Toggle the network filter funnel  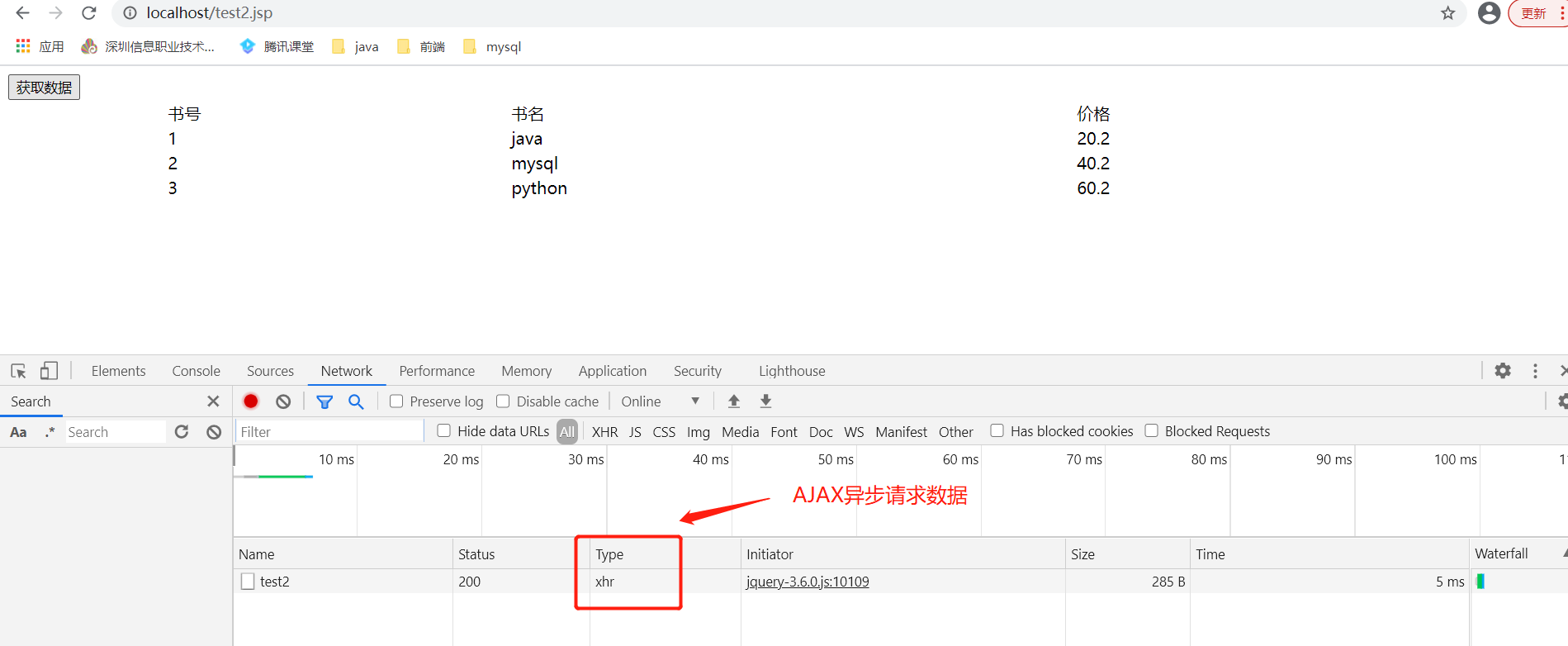[324, 401]
